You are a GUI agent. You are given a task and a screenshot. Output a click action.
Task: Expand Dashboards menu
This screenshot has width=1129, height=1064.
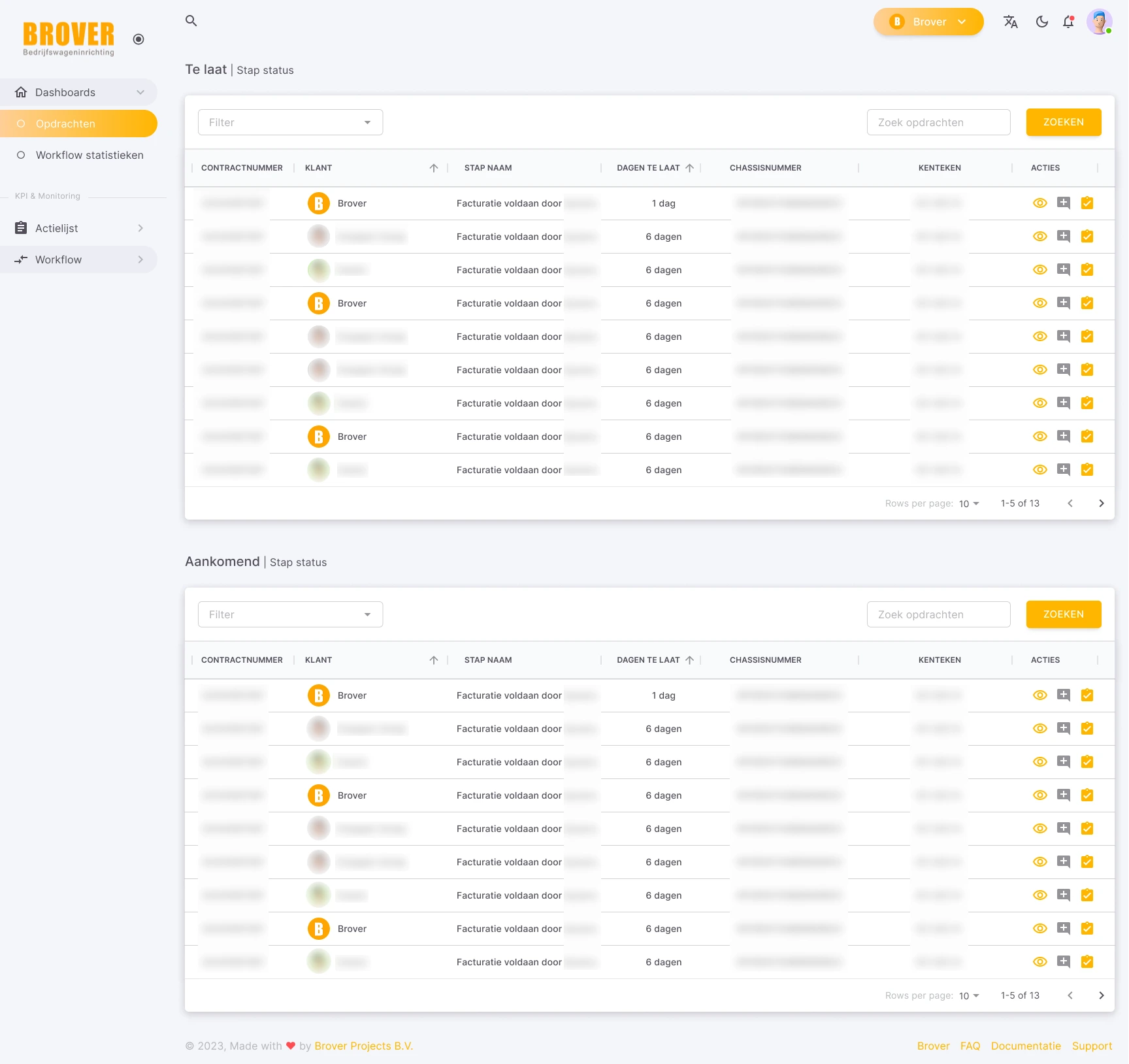point(78,92)
